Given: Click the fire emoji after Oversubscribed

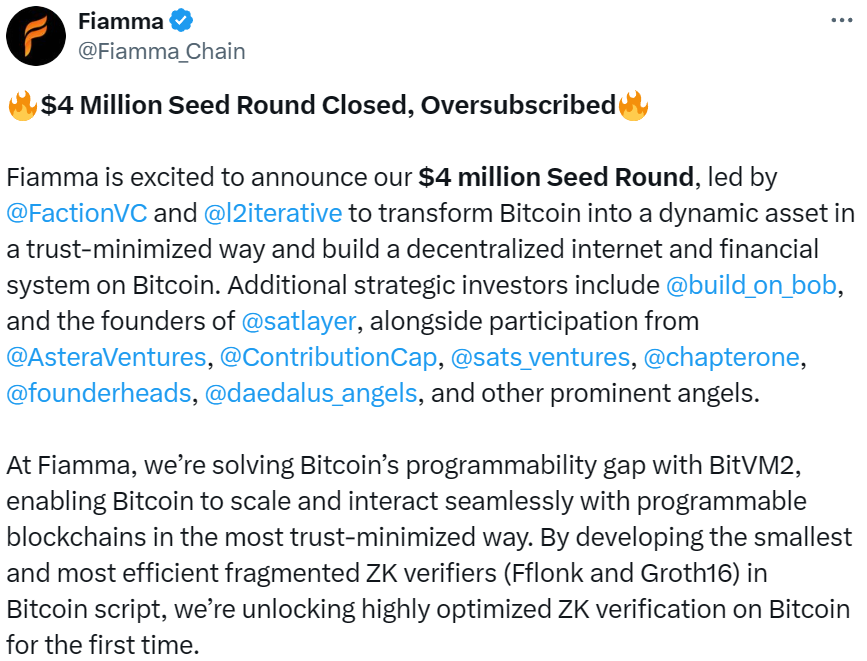Looking at the screenshot, I should click(633, 106).
